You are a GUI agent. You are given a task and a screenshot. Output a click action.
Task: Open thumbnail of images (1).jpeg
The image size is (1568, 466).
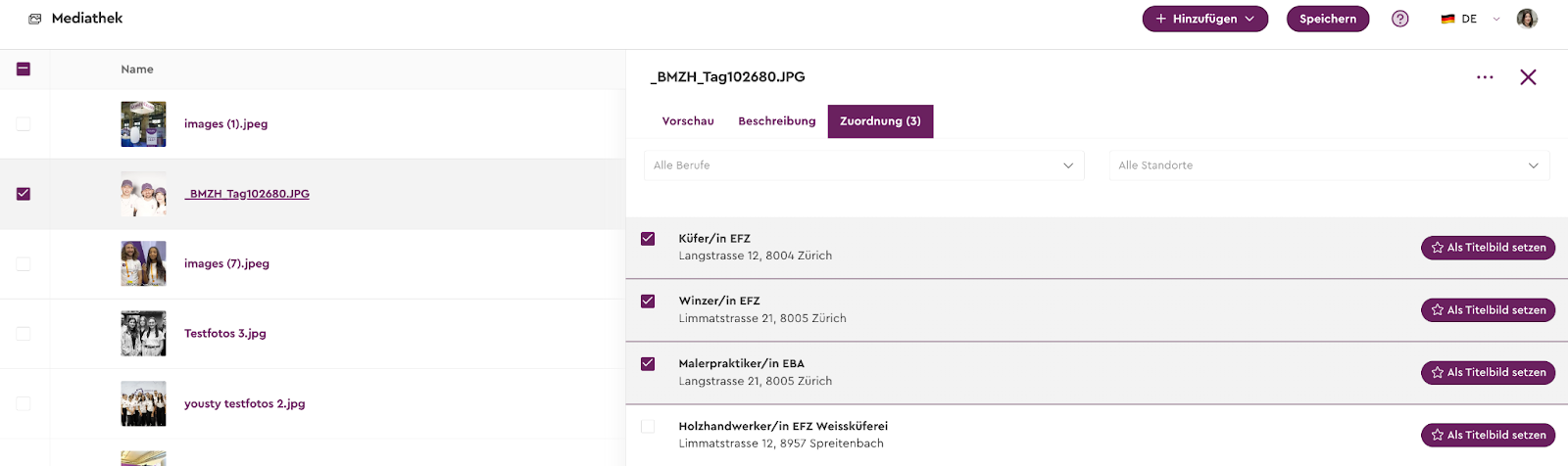coord(143,124)
